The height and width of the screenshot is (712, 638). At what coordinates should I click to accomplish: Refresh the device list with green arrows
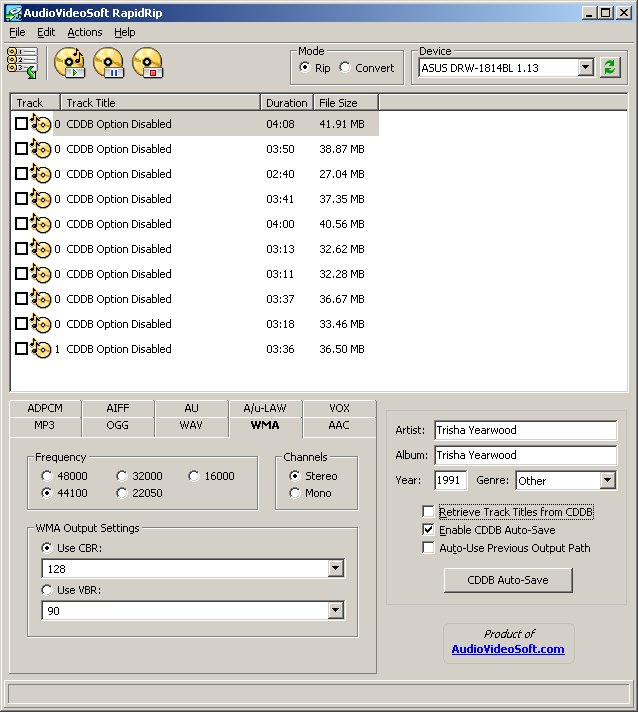(610, 68)
